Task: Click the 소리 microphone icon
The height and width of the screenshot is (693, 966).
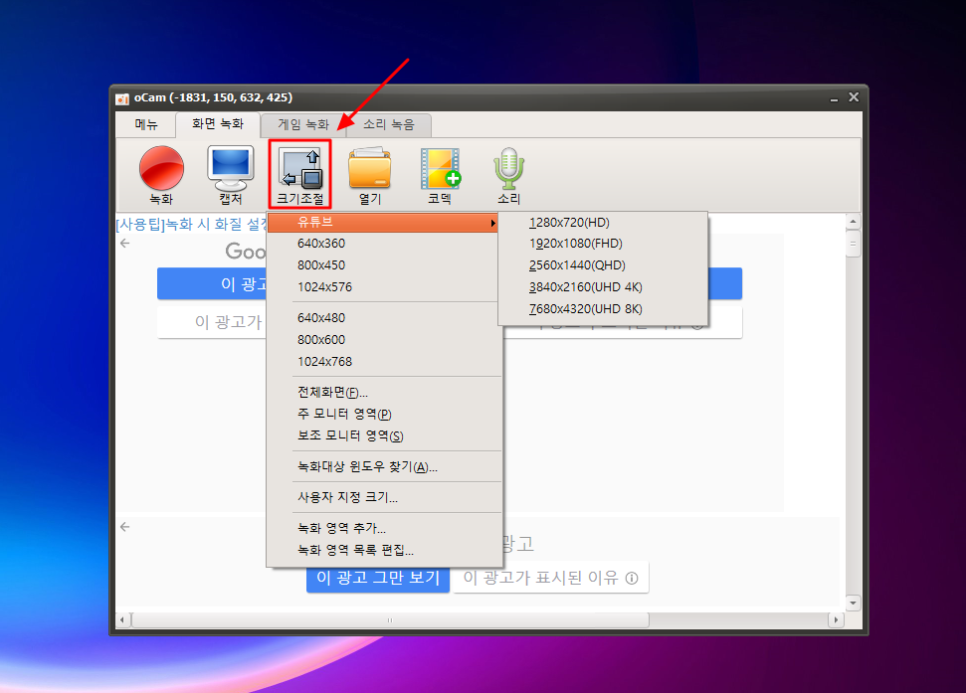Action: click(509, 174)
